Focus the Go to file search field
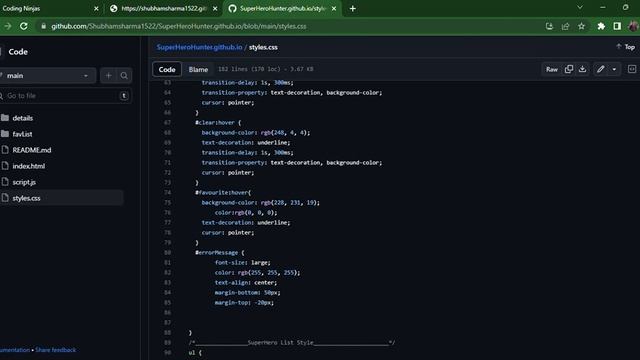This screenshot has height=360, width=640. point(65,96)
